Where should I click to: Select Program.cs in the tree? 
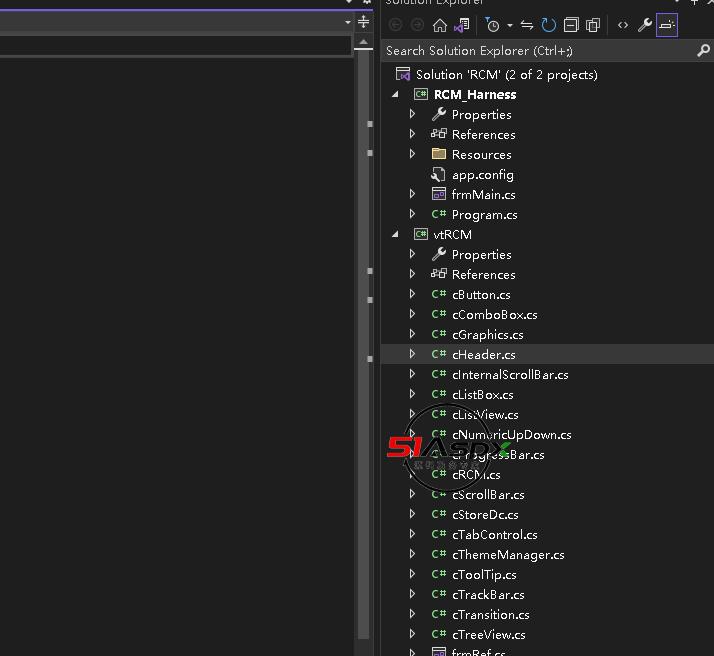pos(484,214)
